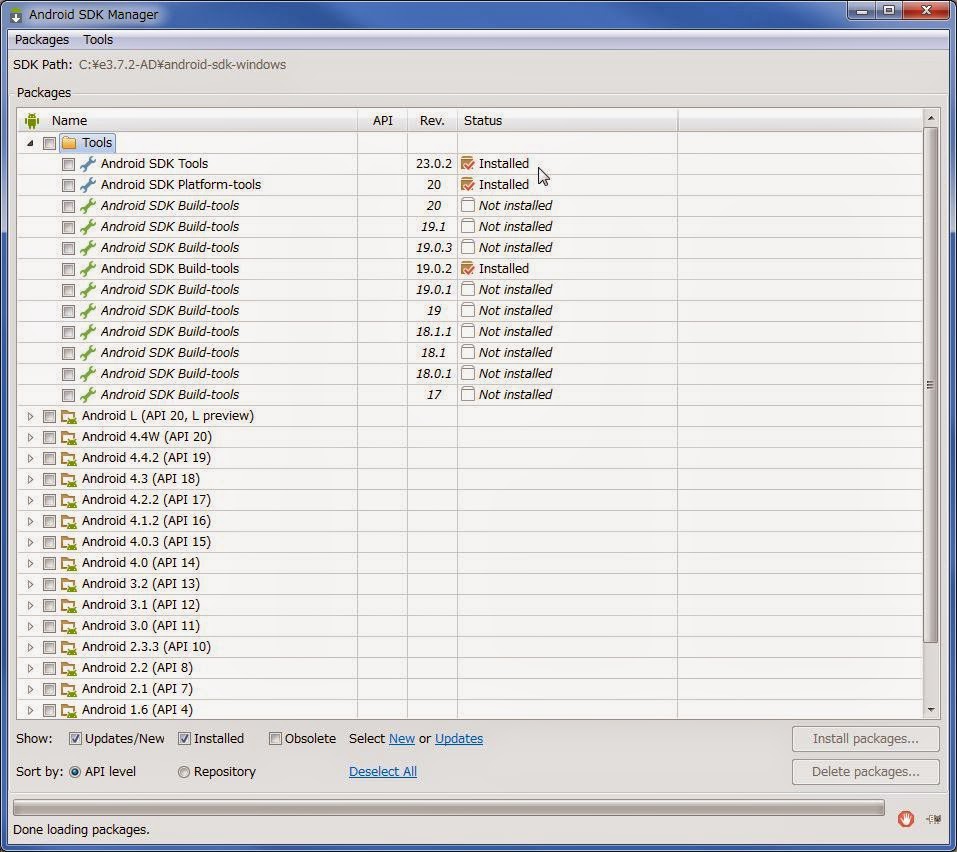This screenshot has height=852, width=957.
Task: Expand Android 4.4W (API 20)
Action: click(30, 438)
